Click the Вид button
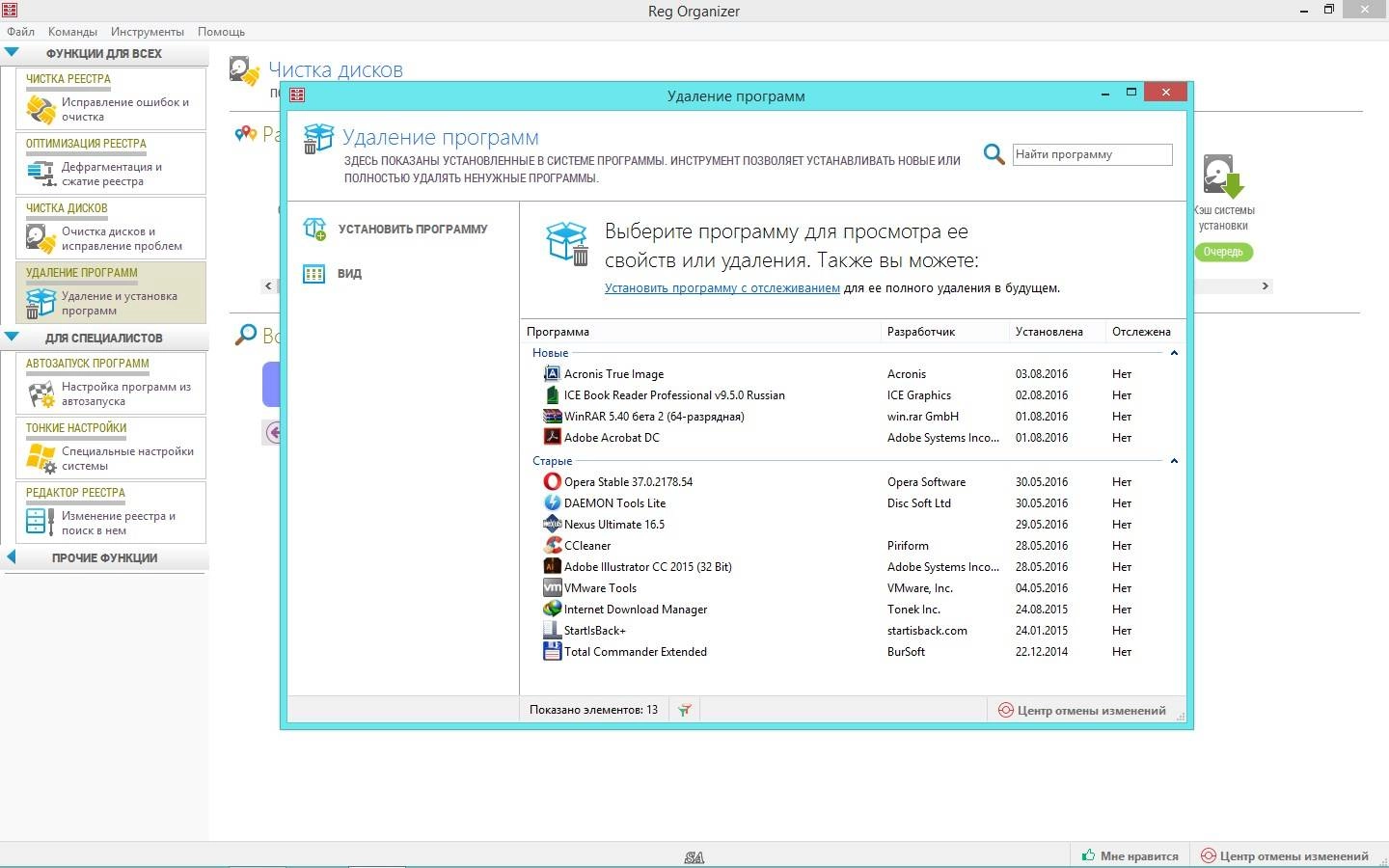1389x868 pixels. 333,274
